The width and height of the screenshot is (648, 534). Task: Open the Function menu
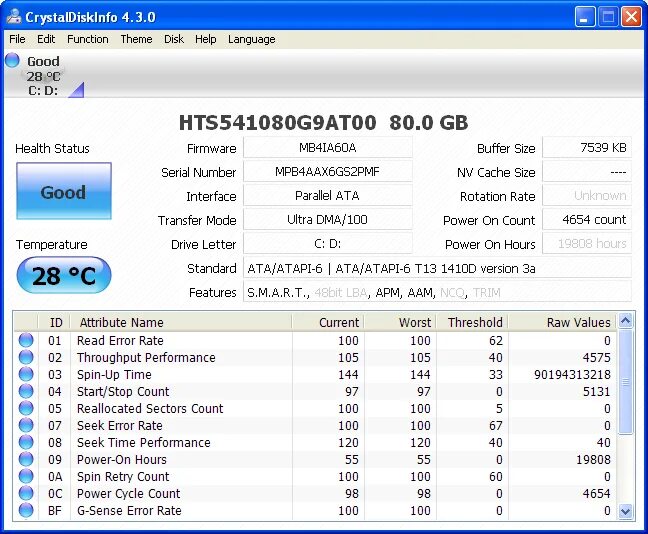pyautogui.click(x=88, y=39)
